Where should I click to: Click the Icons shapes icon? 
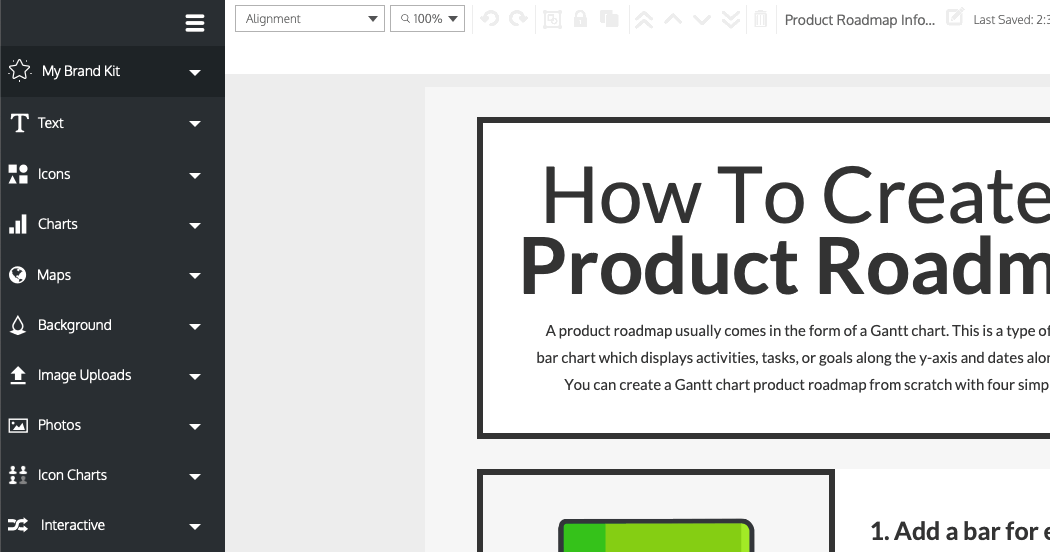pyautogui.click(x=18, y=174)
